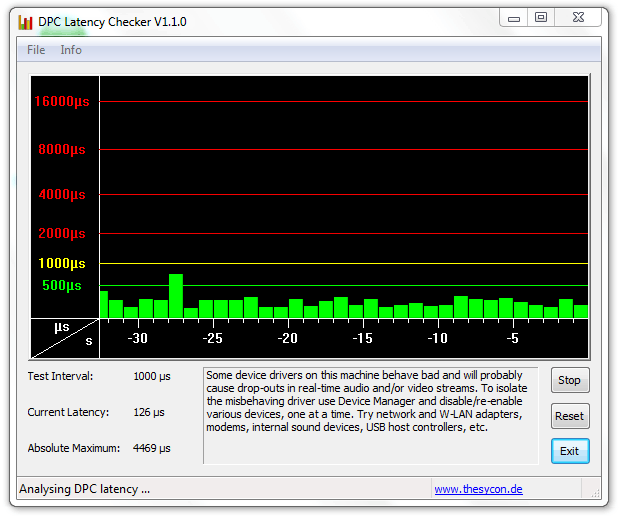The width and height of the screenshot is (619, 516).
Task: Click the Stop button
Action: pyautogui.click(x=570, y=380)
